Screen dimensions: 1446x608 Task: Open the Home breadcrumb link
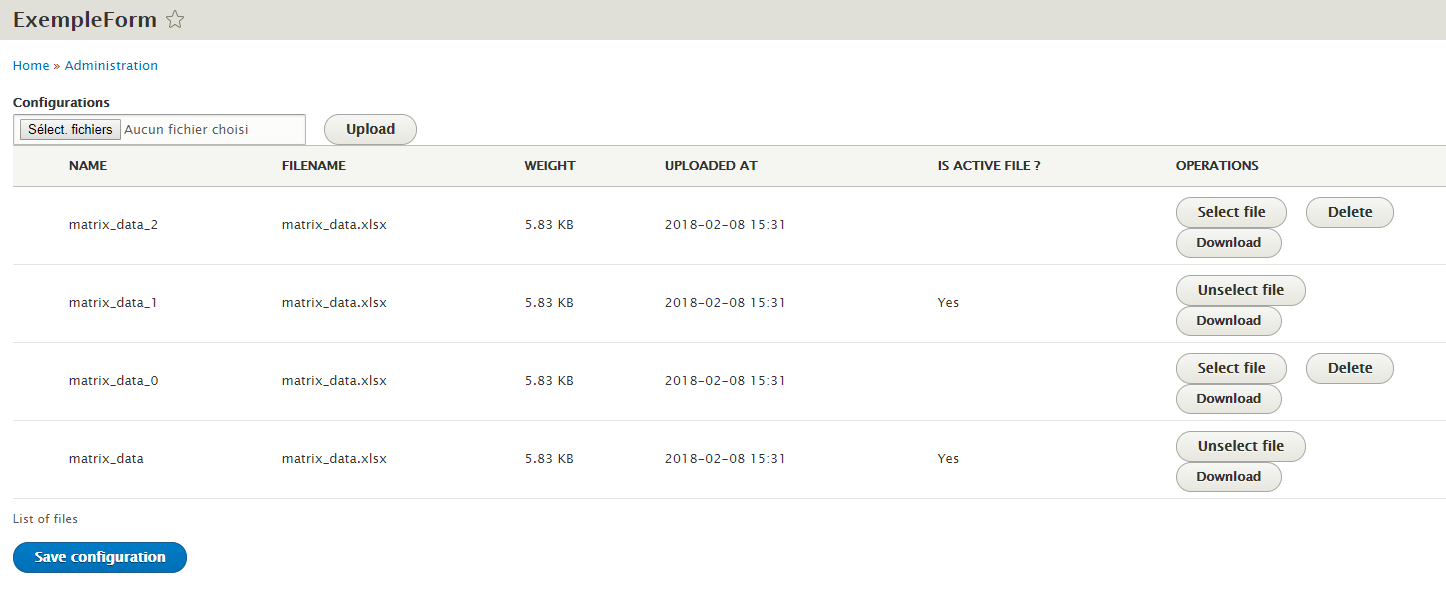coord(30,65)
